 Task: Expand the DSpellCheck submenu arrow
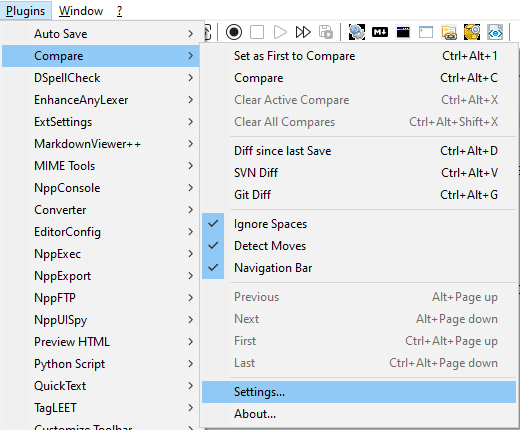point(190,78)
